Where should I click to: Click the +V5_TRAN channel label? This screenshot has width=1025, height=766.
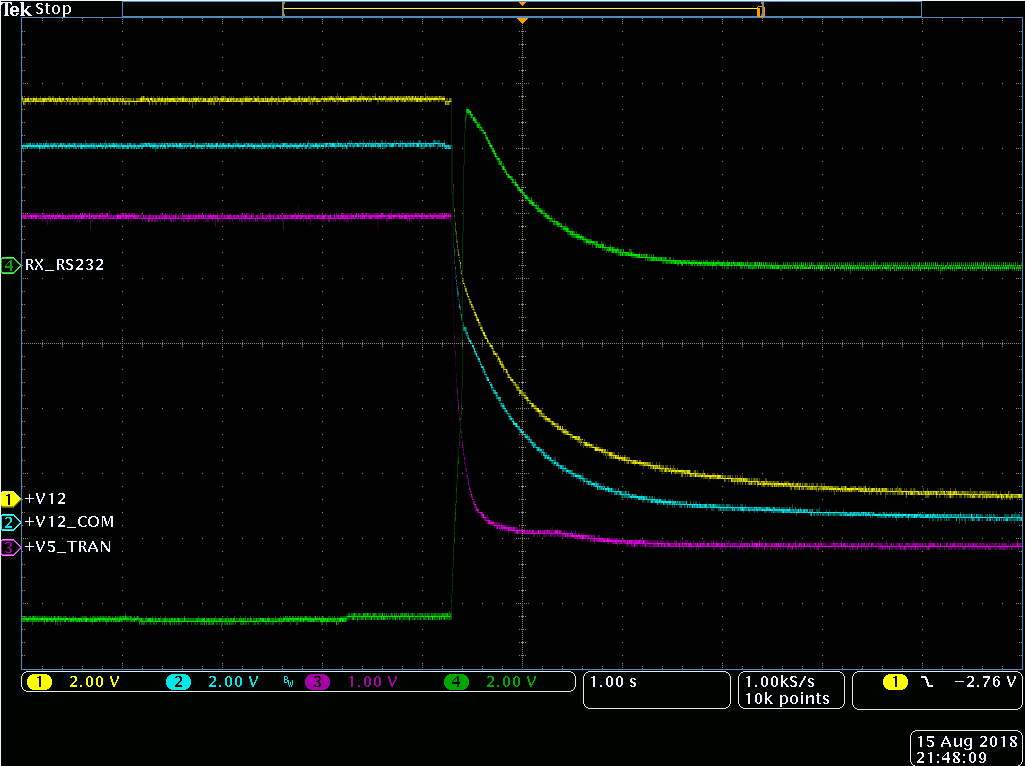[x=68, y=547]
